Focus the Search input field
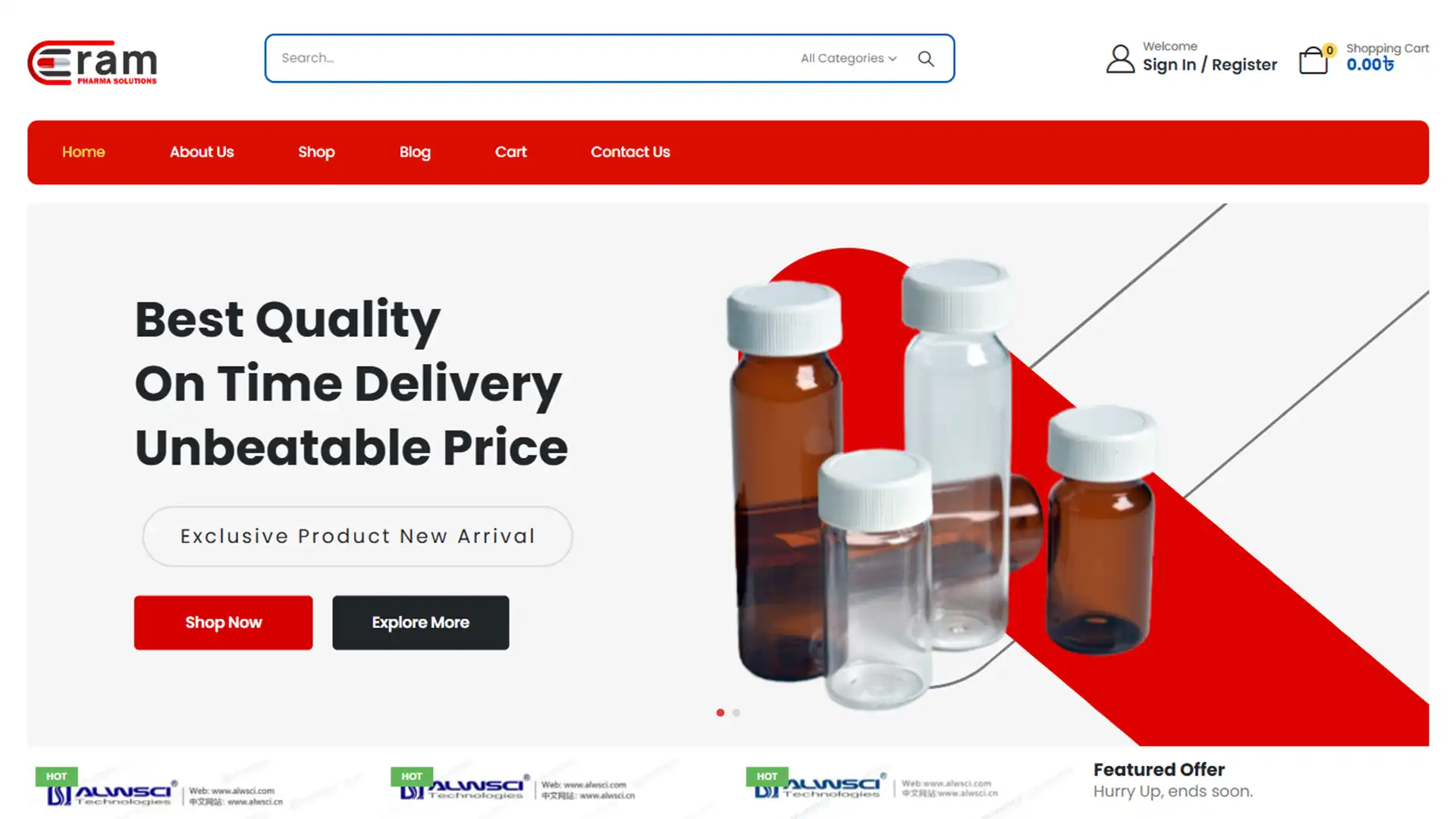1456x819 pixels. tap(531, 58)
